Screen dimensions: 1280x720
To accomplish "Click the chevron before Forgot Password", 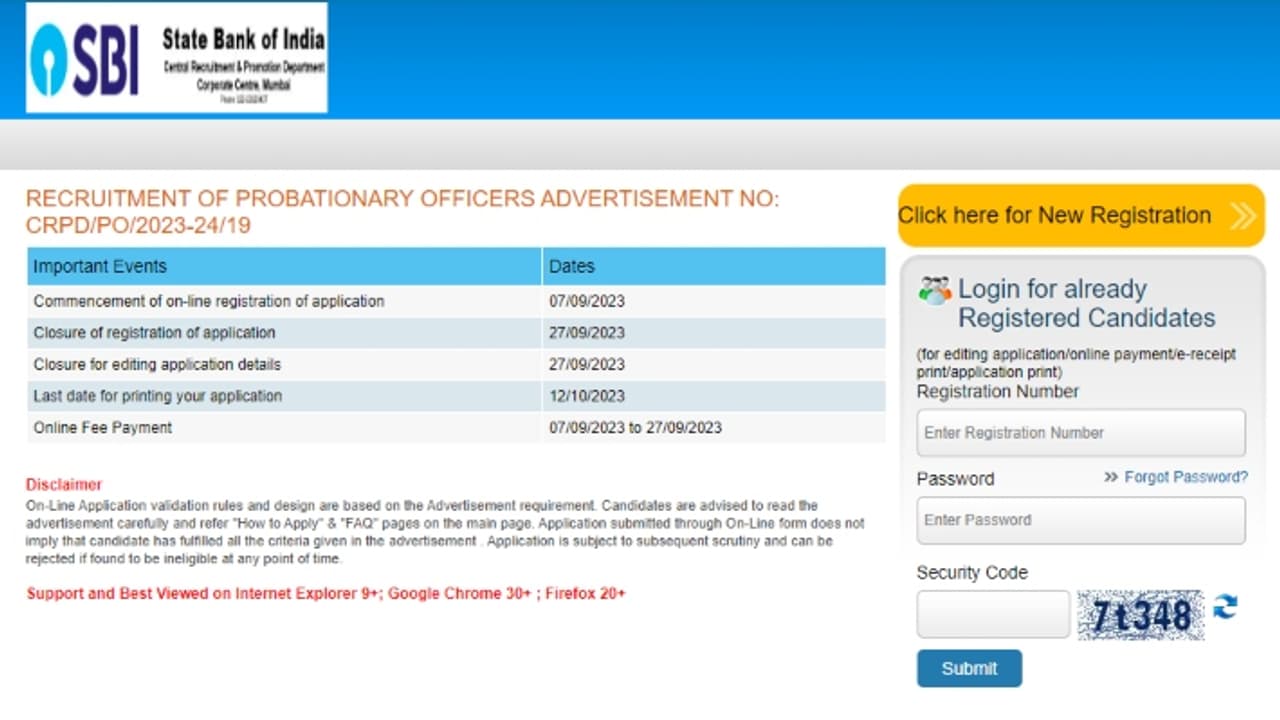I will pos(1109,477).
